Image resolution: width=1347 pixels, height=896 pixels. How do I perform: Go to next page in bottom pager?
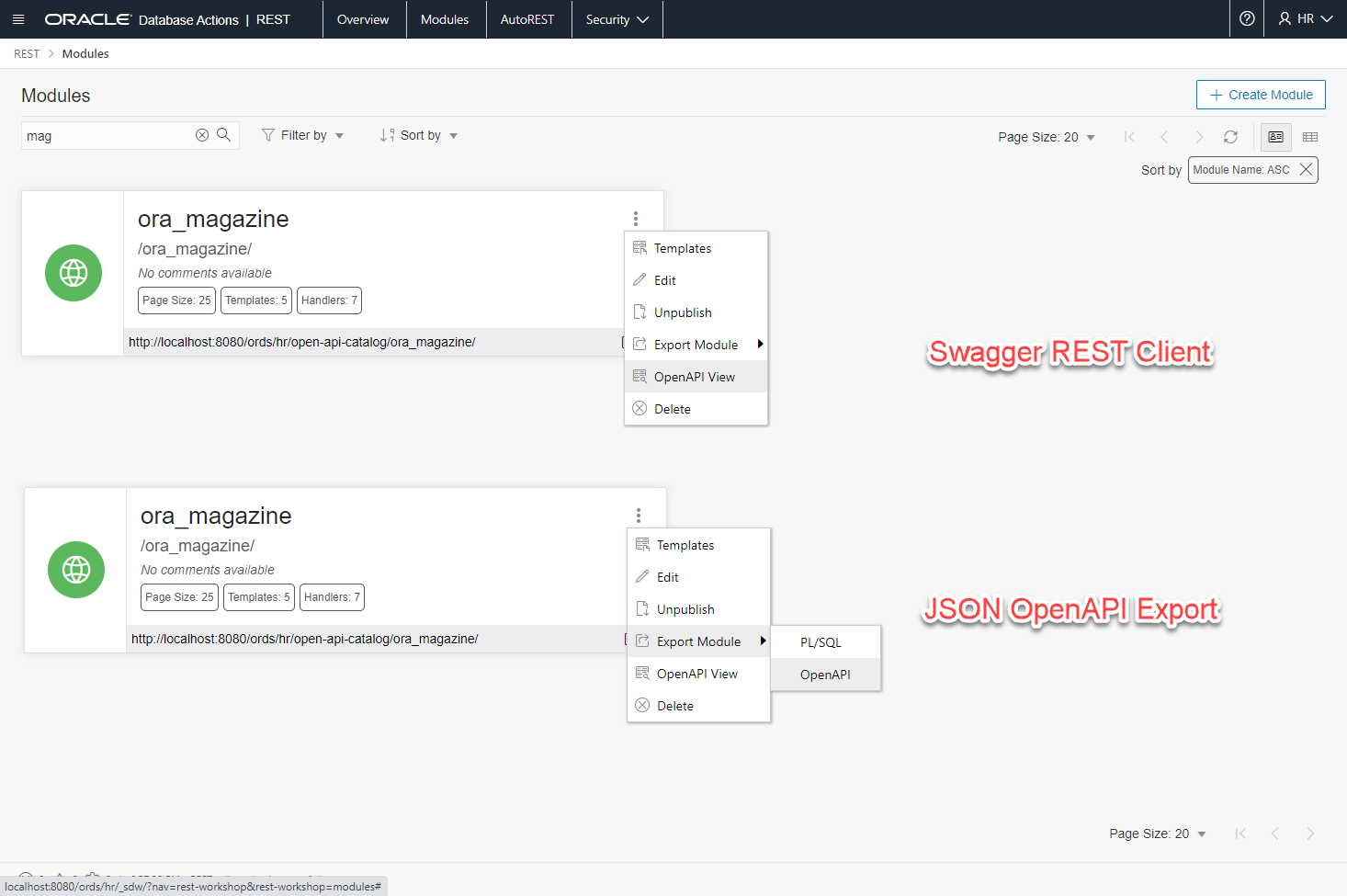point(1310,834)
